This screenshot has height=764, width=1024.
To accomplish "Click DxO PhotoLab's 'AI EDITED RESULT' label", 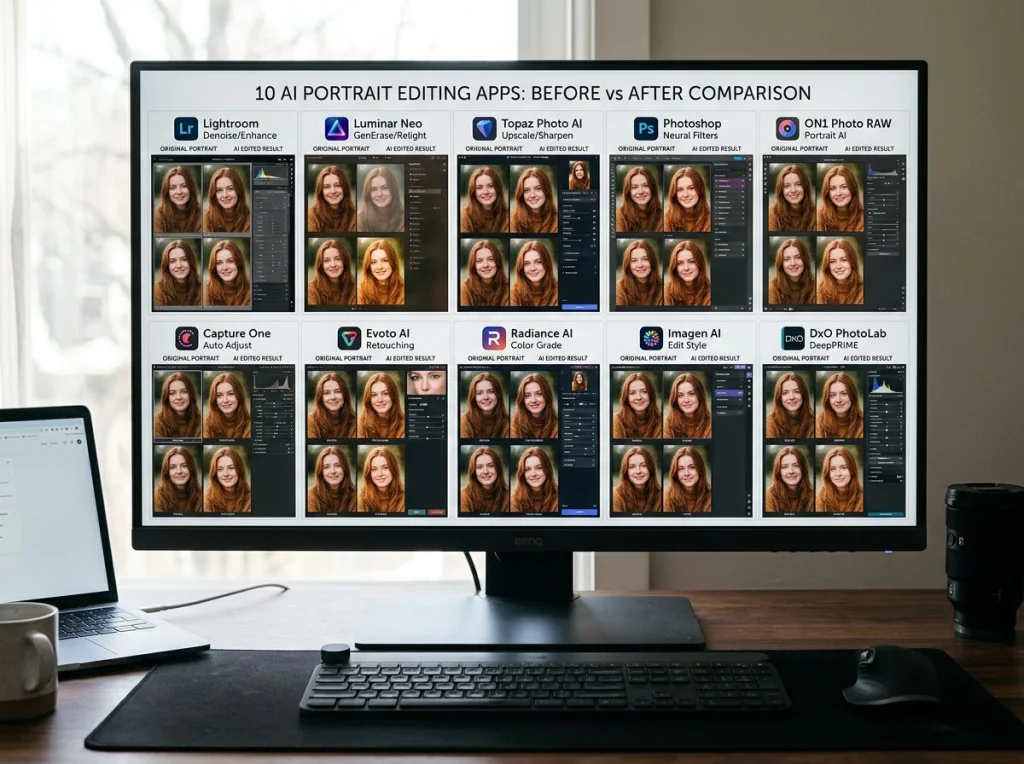I will pyautogui.click(x=867, y=358).
